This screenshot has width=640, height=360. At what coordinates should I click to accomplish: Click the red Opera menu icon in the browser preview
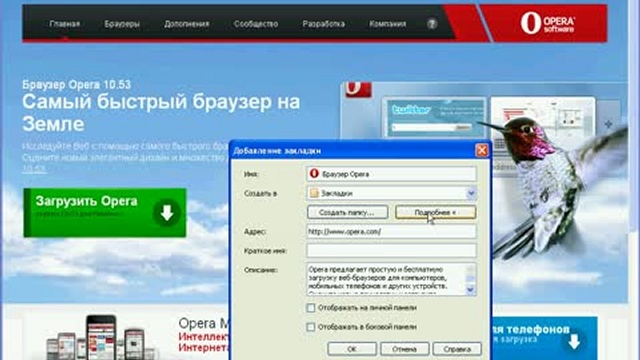[x=358, y=89]
